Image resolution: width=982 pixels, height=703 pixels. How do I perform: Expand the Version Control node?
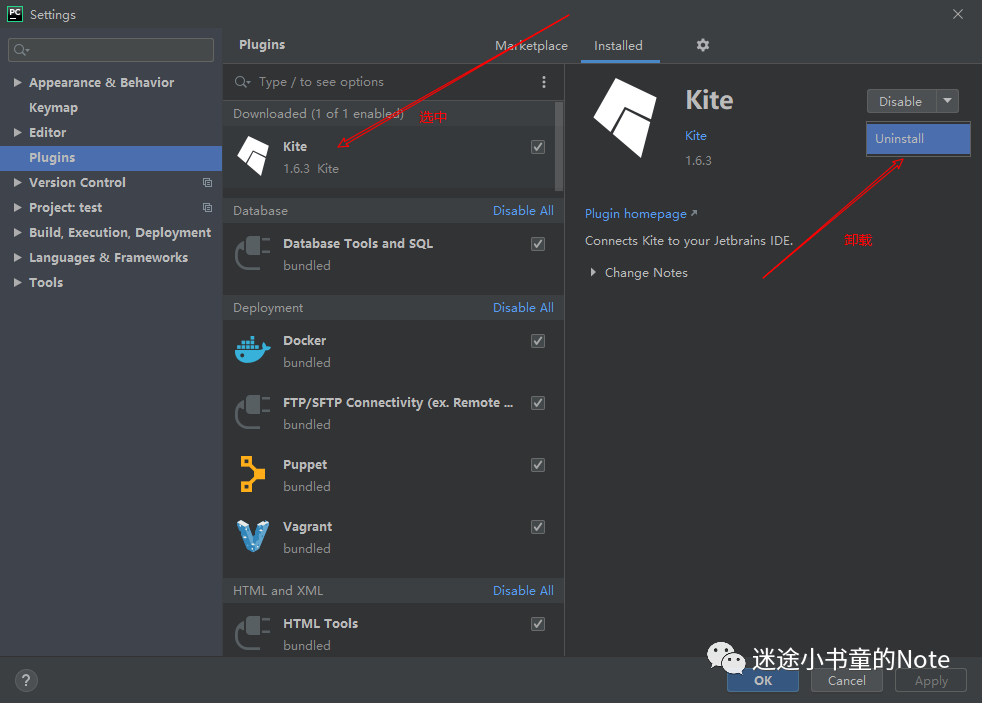tap(18, 183)
